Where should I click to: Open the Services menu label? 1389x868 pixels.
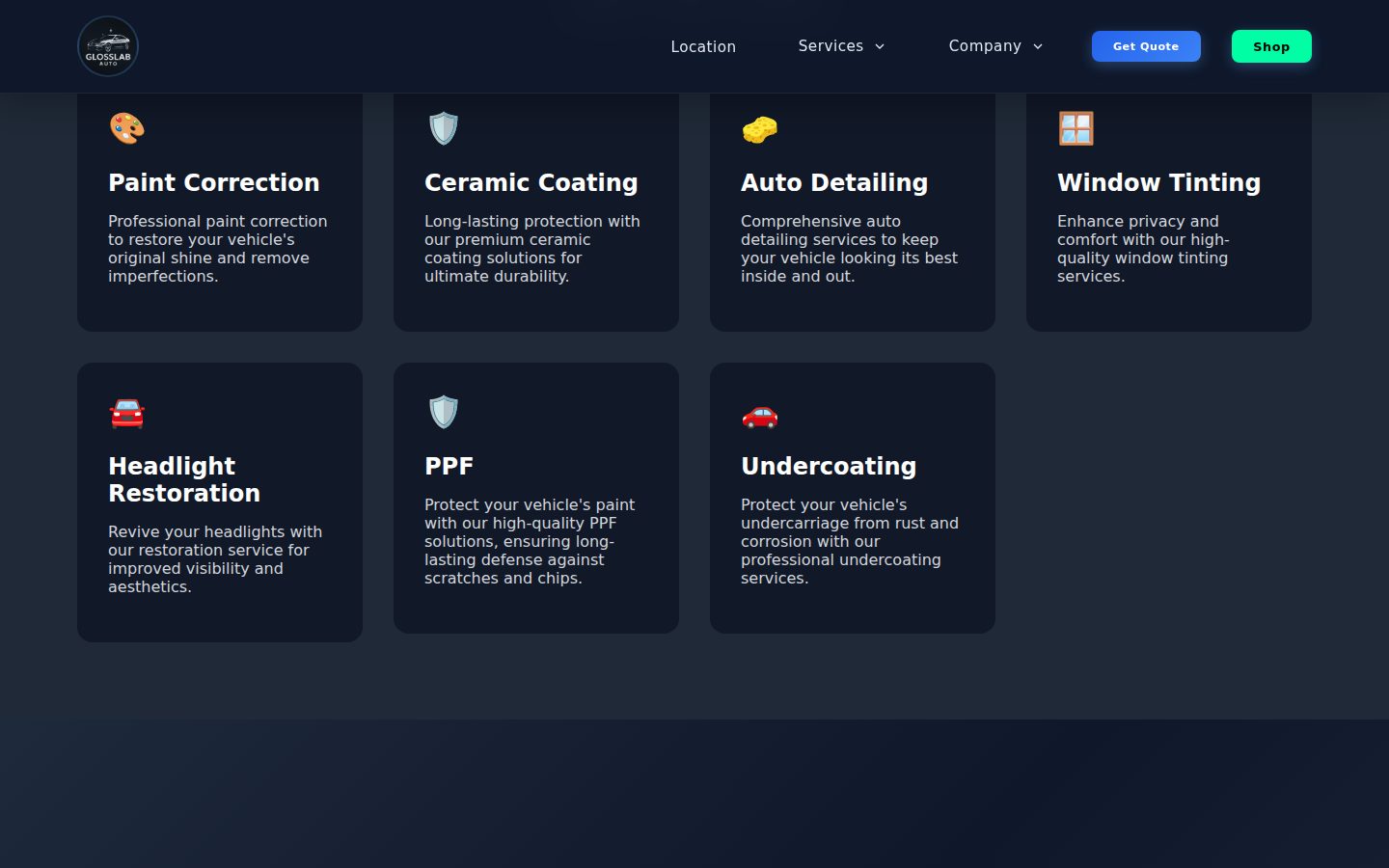tap(831, 46)
